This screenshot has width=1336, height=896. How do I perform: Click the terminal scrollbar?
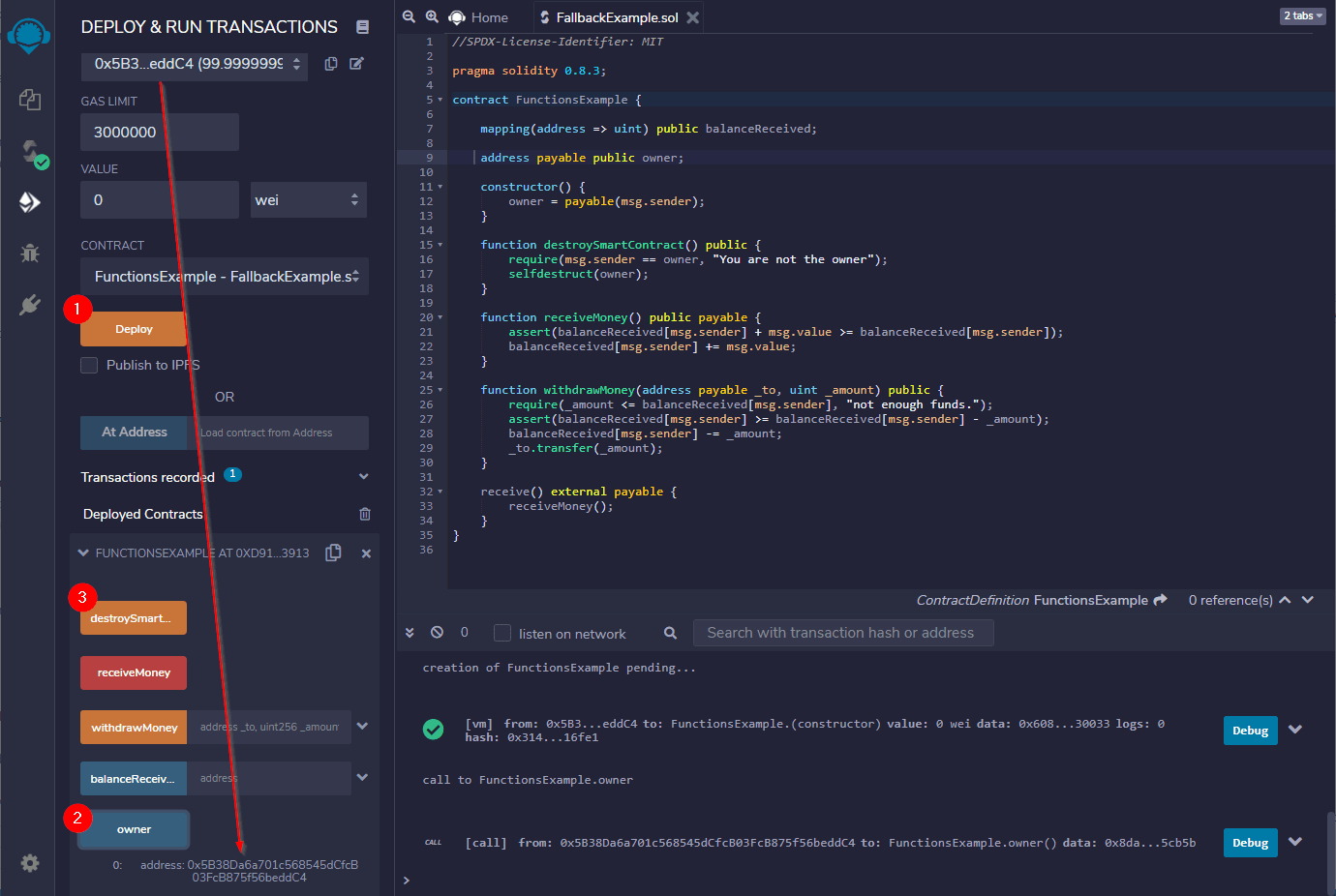pyautogui.click(x=1331, y=851)
